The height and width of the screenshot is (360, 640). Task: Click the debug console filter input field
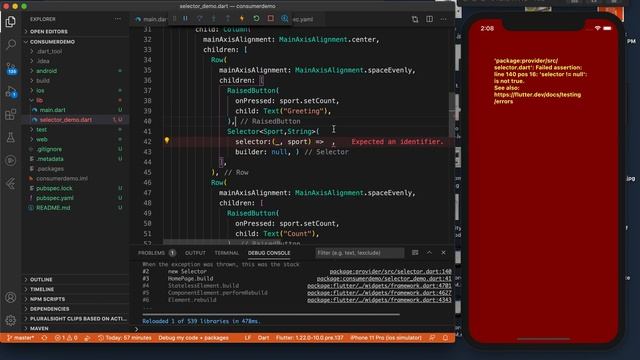coord(360,253)
